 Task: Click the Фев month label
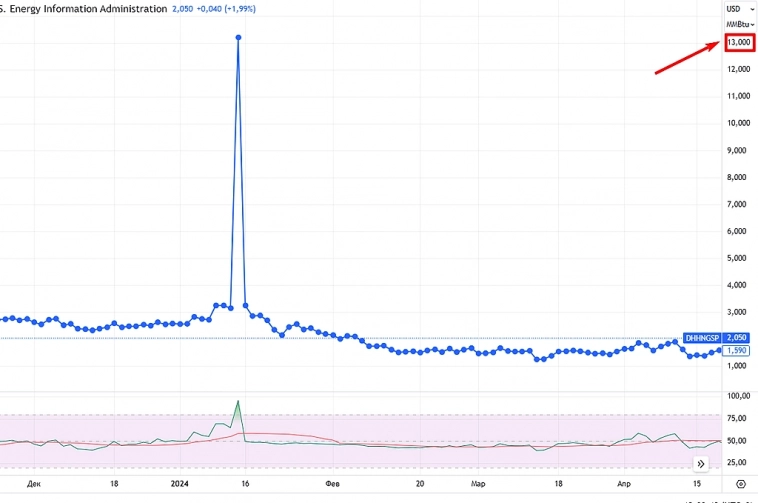[x=332, y=482]
